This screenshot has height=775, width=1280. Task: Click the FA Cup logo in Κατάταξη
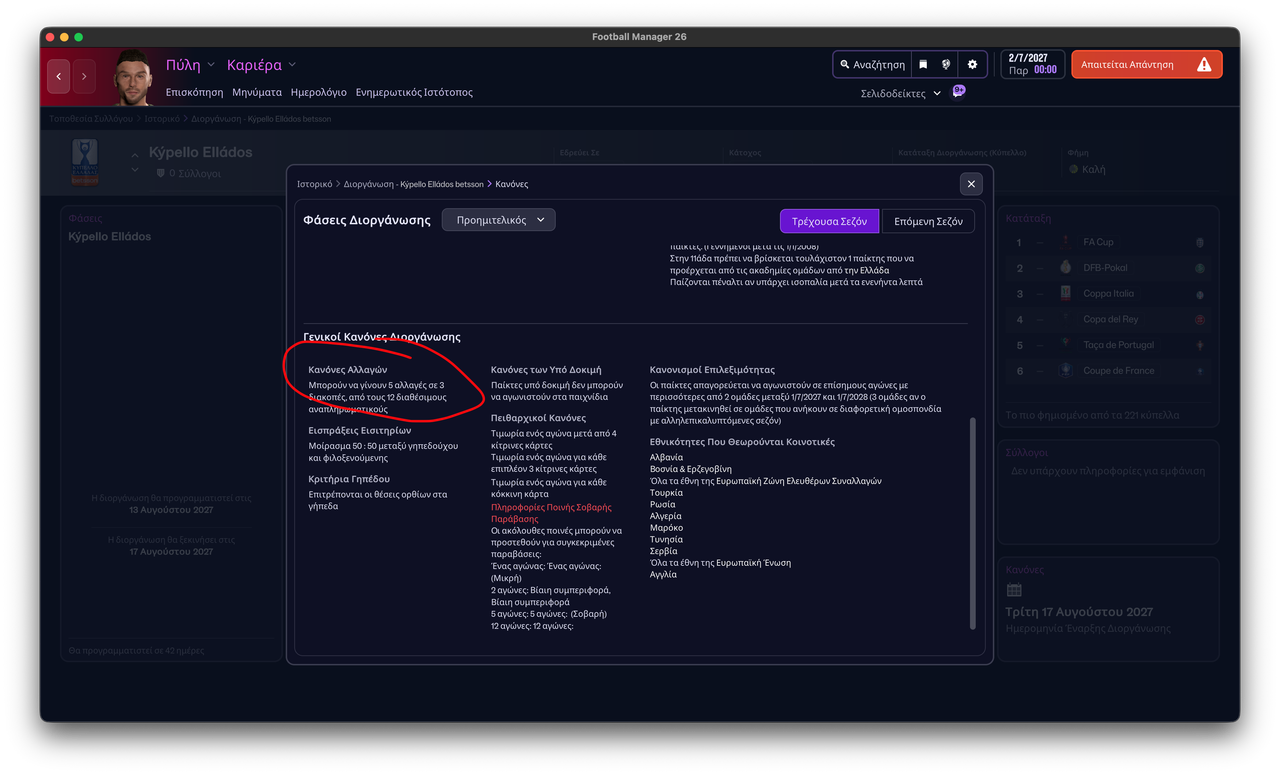point(1066,242)
